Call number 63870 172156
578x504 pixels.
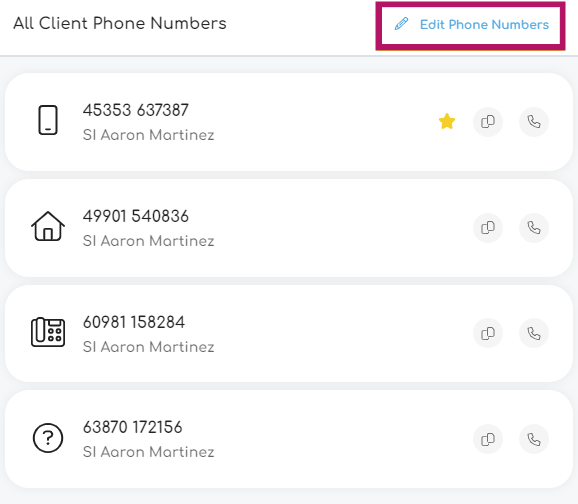[x=534, y=439]
